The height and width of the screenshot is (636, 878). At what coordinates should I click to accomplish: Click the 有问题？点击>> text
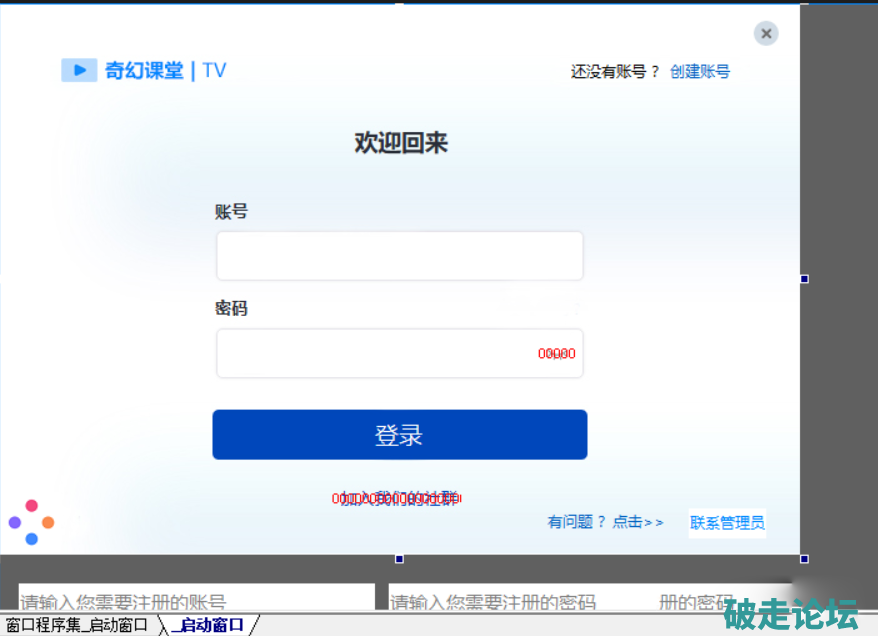coord(605,522)
